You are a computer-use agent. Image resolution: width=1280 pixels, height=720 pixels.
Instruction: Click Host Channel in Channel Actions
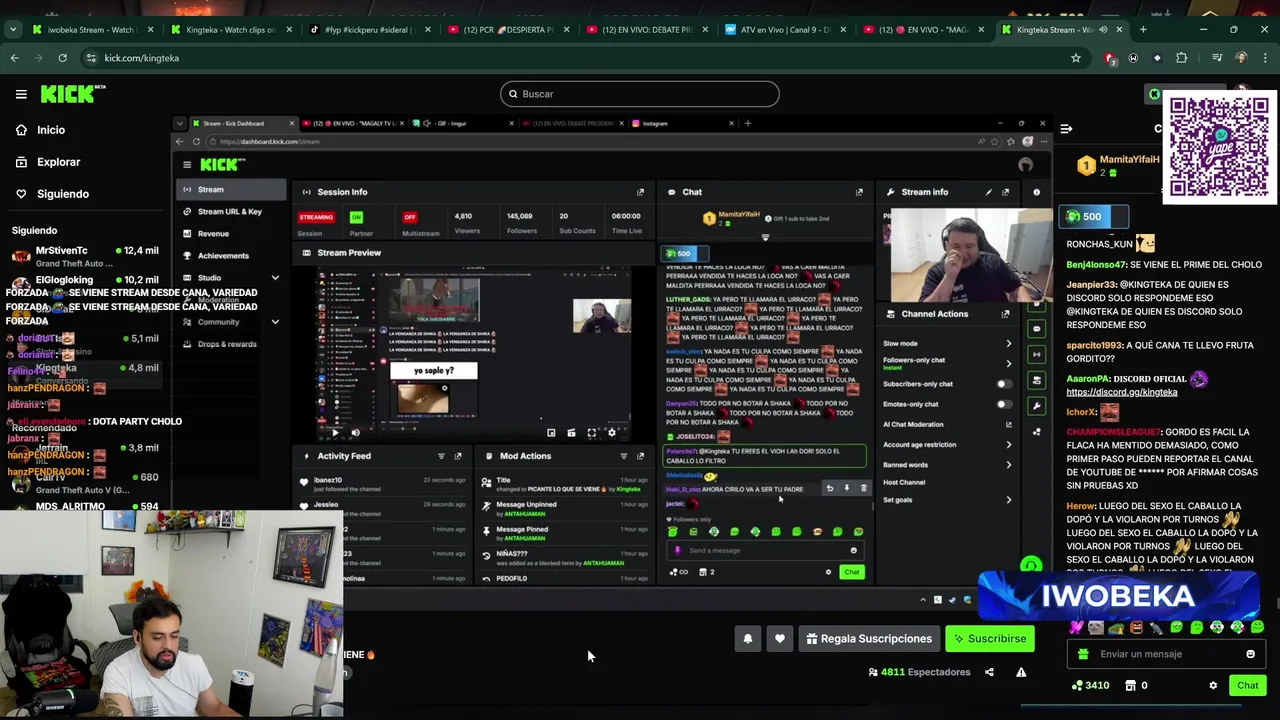click(904, 482)
